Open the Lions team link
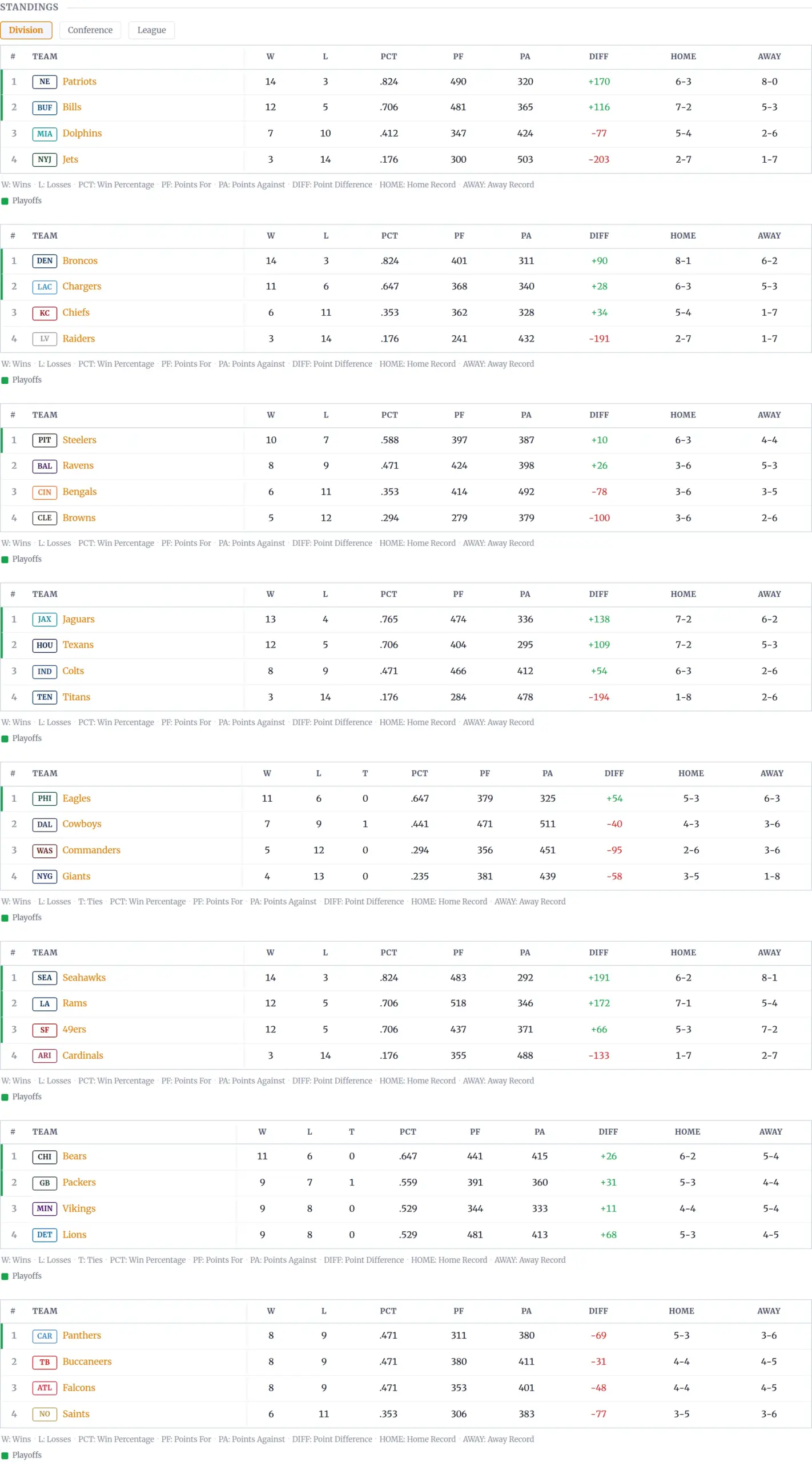 [74, 1235]
